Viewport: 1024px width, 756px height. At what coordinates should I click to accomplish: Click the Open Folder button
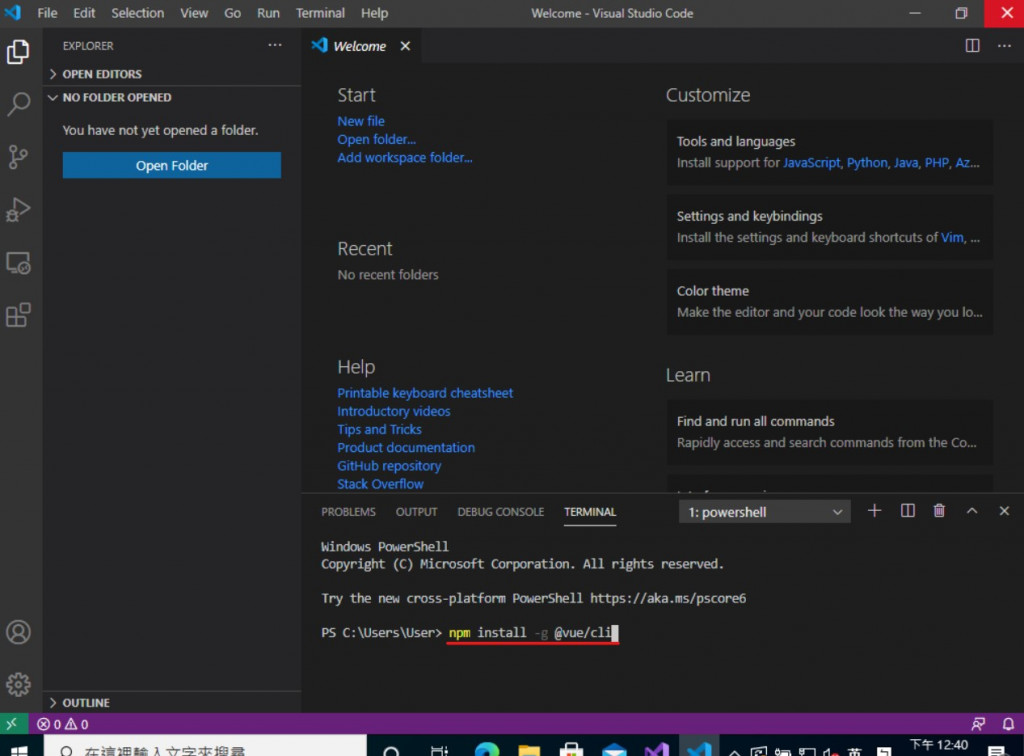[x=172, y=165]
